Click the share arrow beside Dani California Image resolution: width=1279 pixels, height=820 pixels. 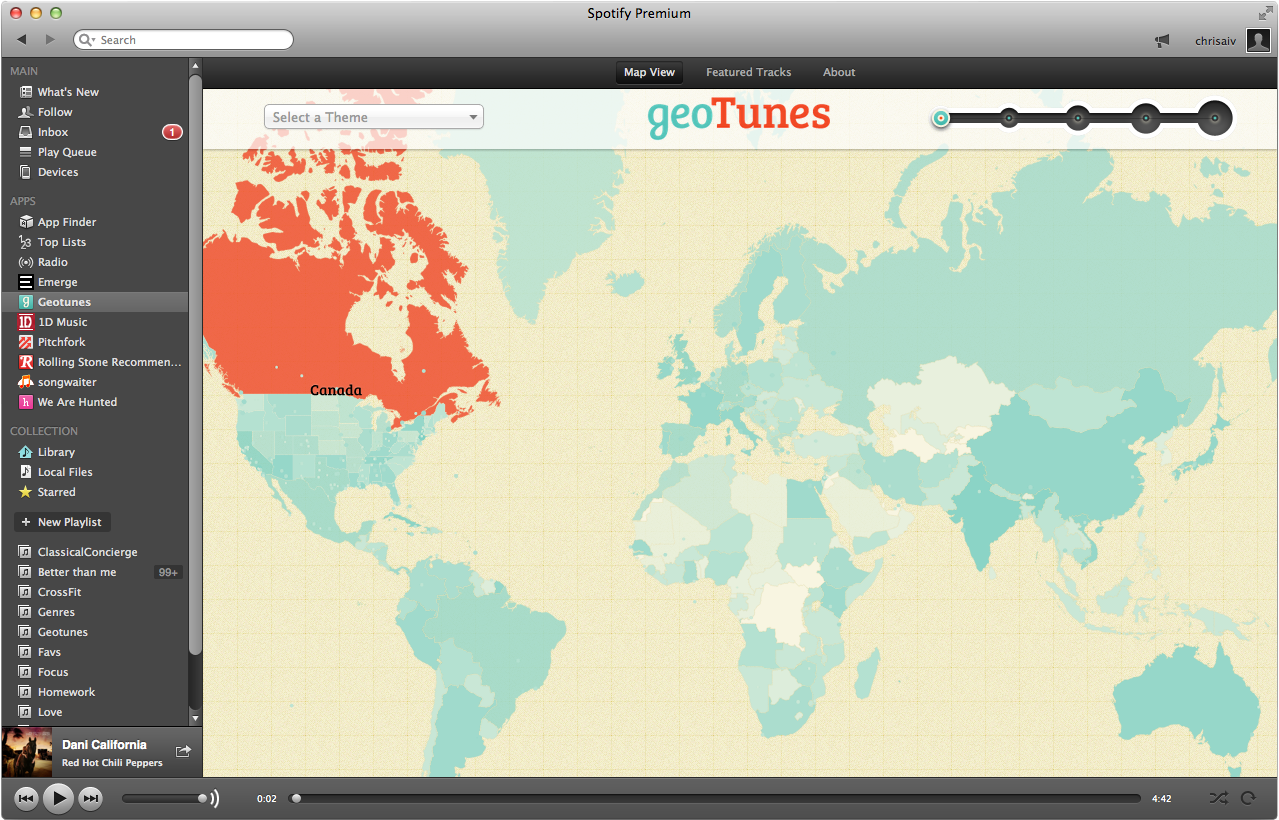[183, 751]
